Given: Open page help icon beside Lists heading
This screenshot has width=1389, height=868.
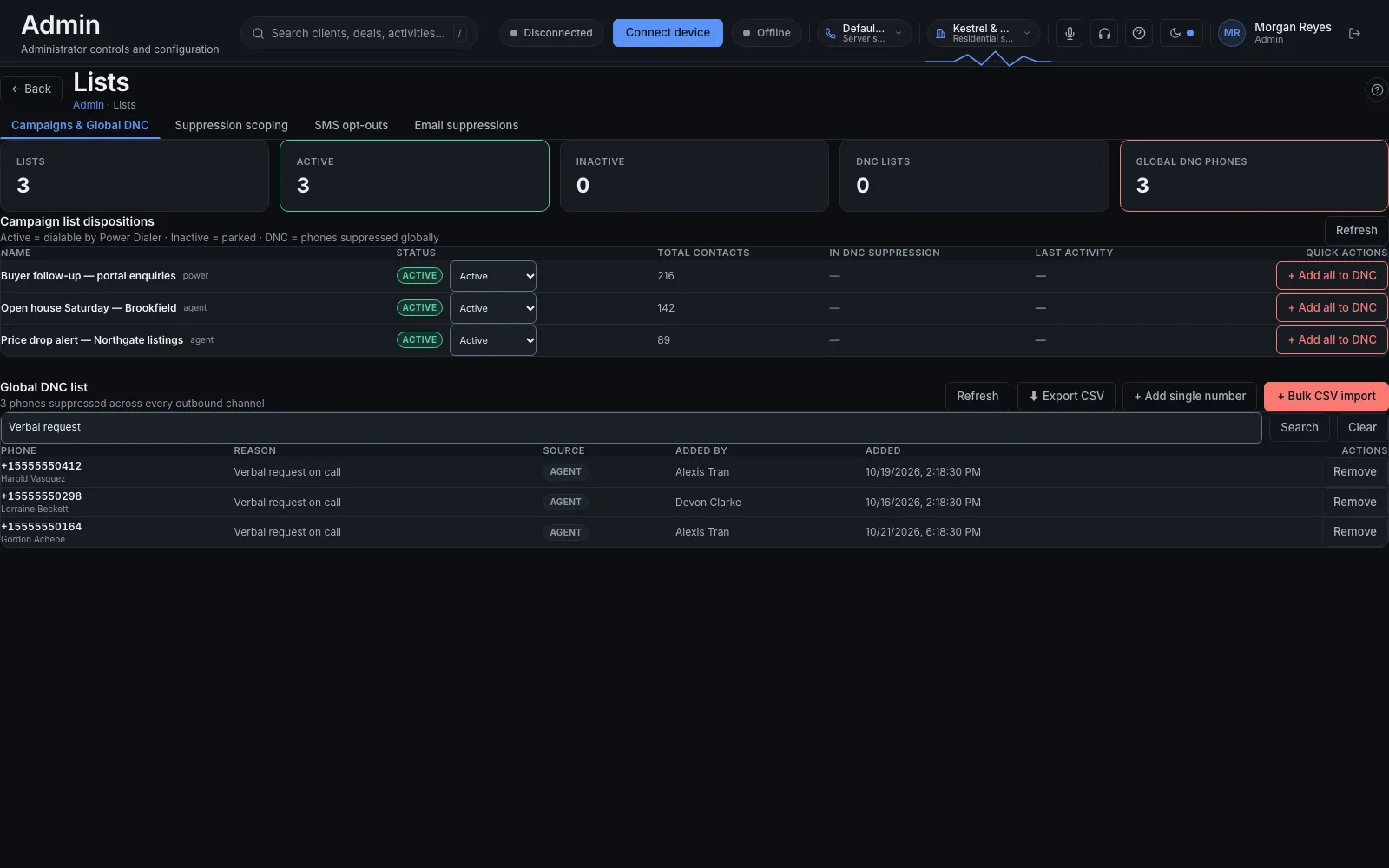Looking at the screenshot, I should (1376, 89).
